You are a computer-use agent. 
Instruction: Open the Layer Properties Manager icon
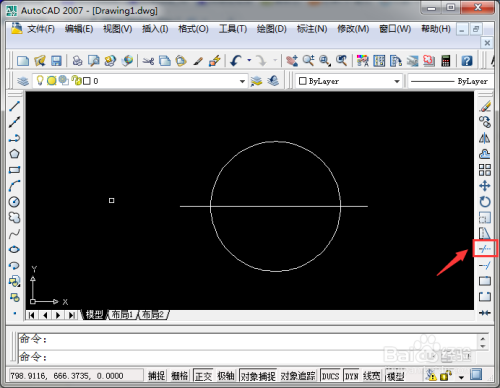(x=23, y=81)
